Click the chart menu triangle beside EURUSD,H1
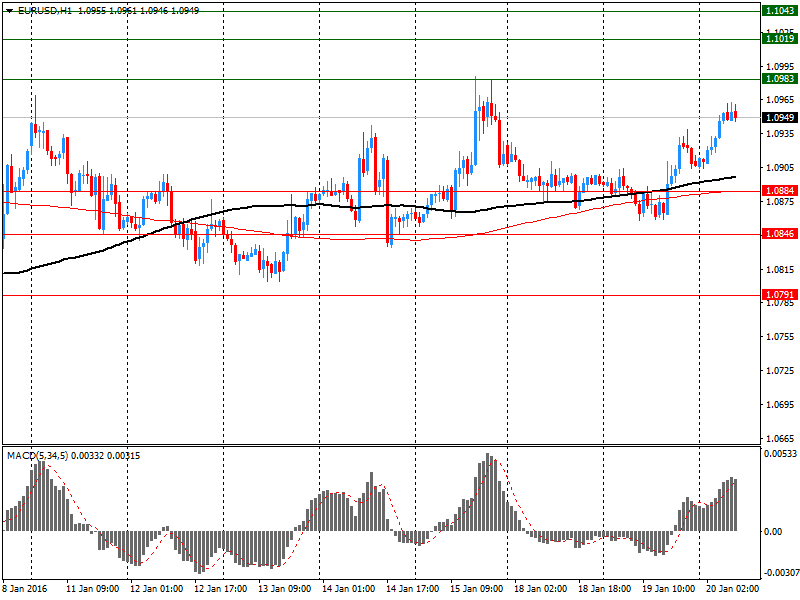Viewport: 800px width, 600px height. 9,10
